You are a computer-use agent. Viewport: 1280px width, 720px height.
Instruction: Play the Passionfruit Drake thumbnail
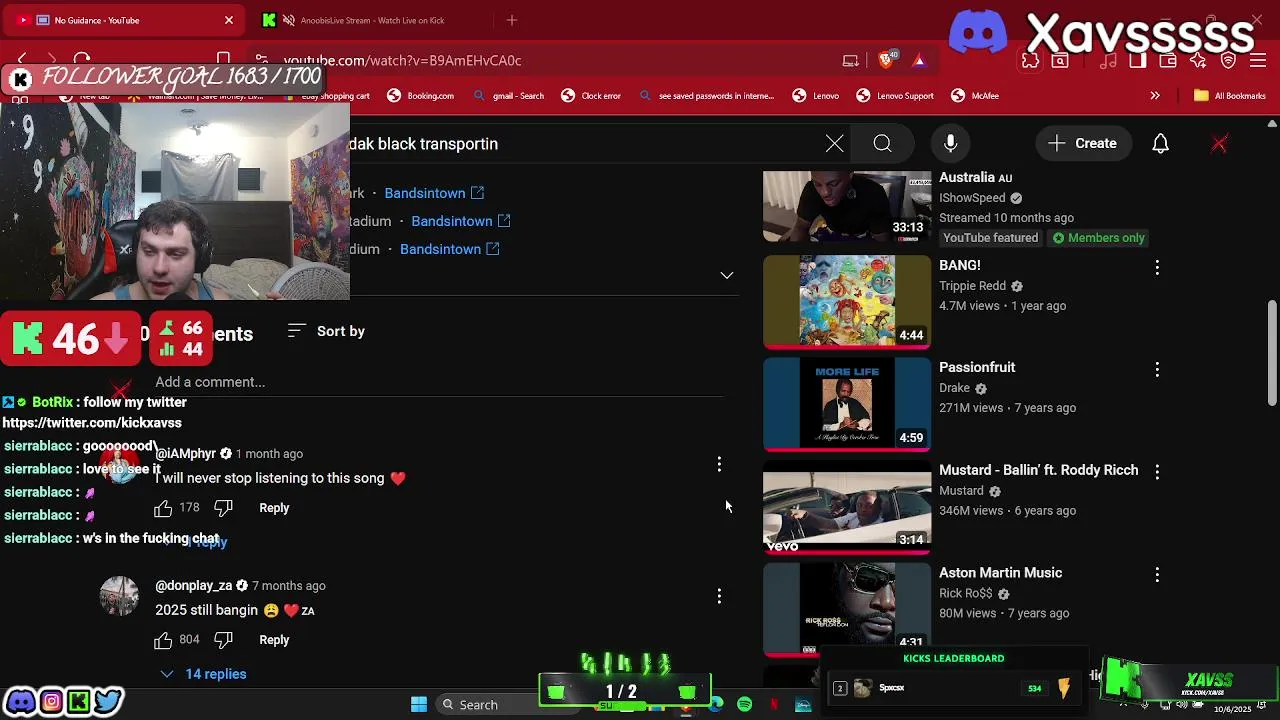pyautogui.click(x=847, y=404)
